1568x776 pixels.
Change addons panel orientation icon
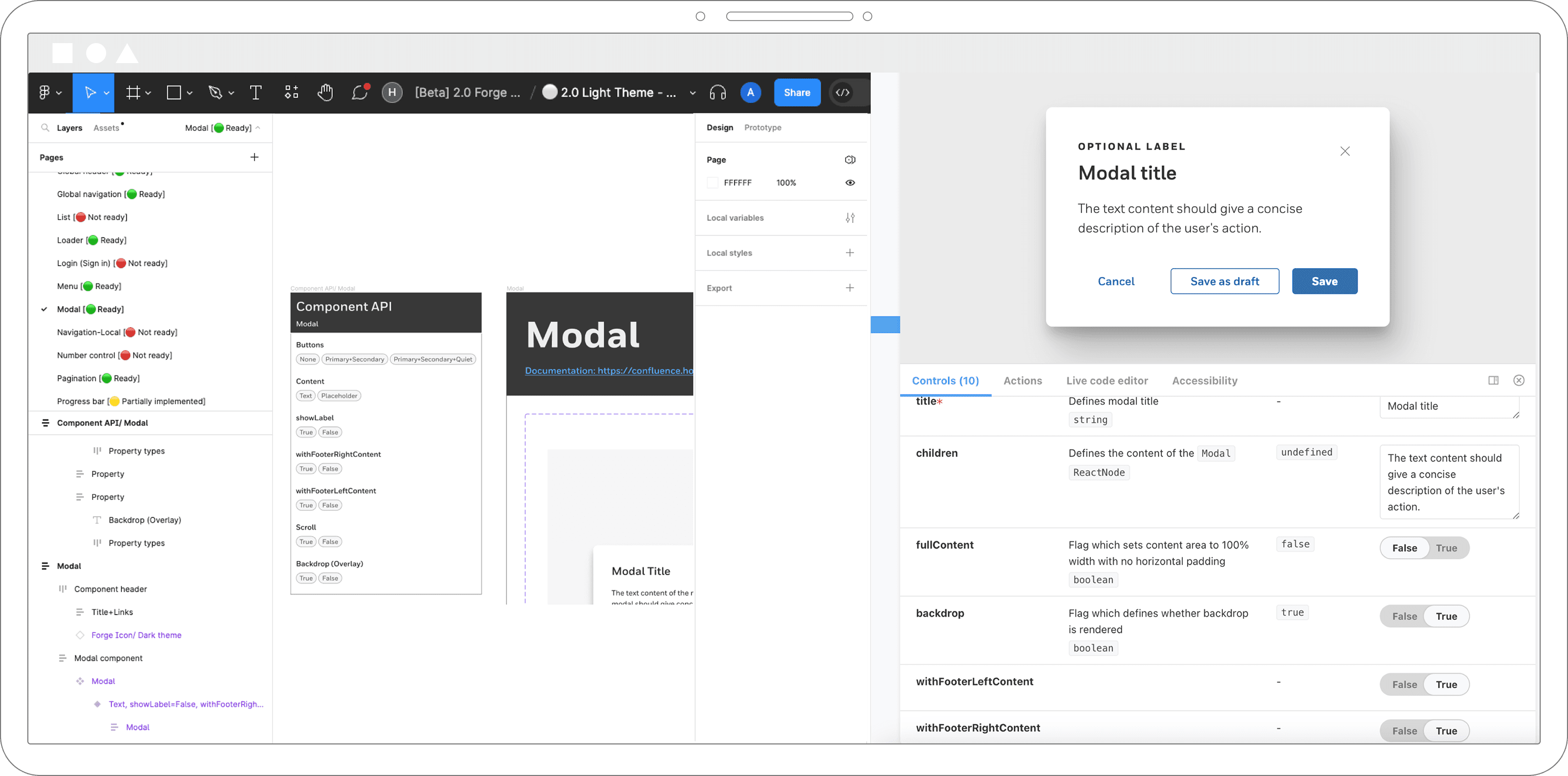(1493, 381)
